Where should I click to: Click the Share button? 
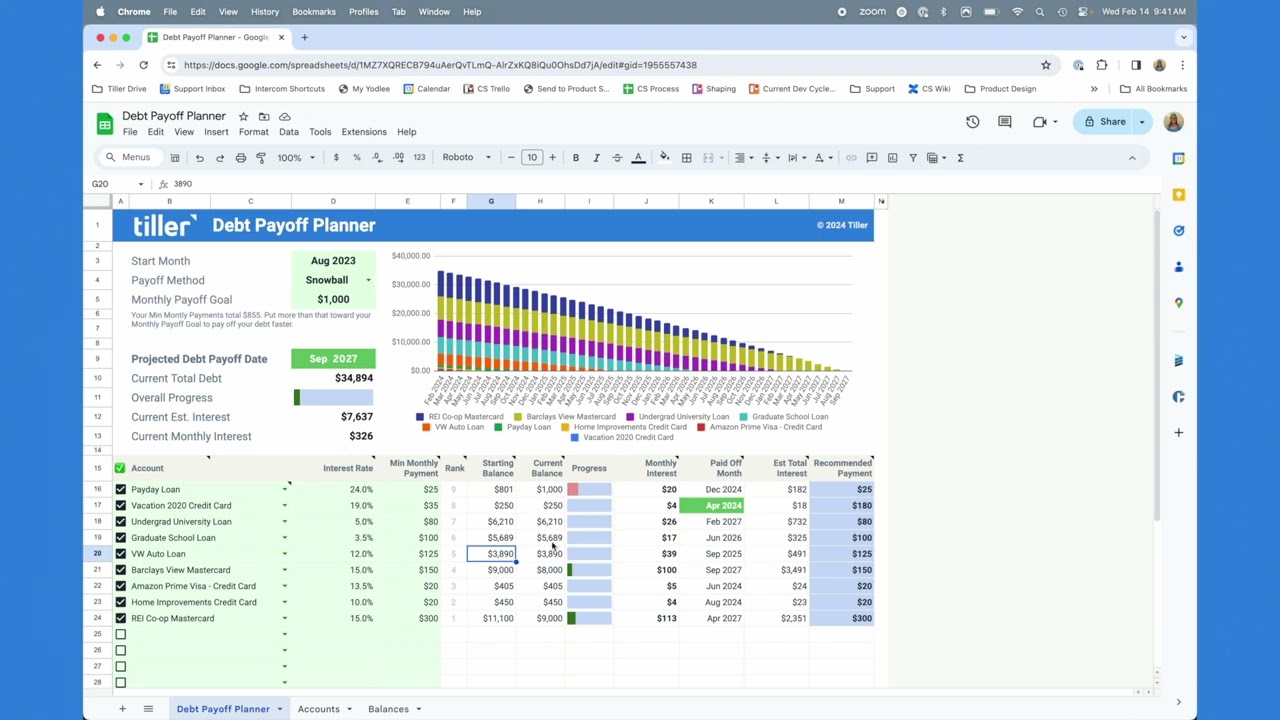pos(1104,122)
